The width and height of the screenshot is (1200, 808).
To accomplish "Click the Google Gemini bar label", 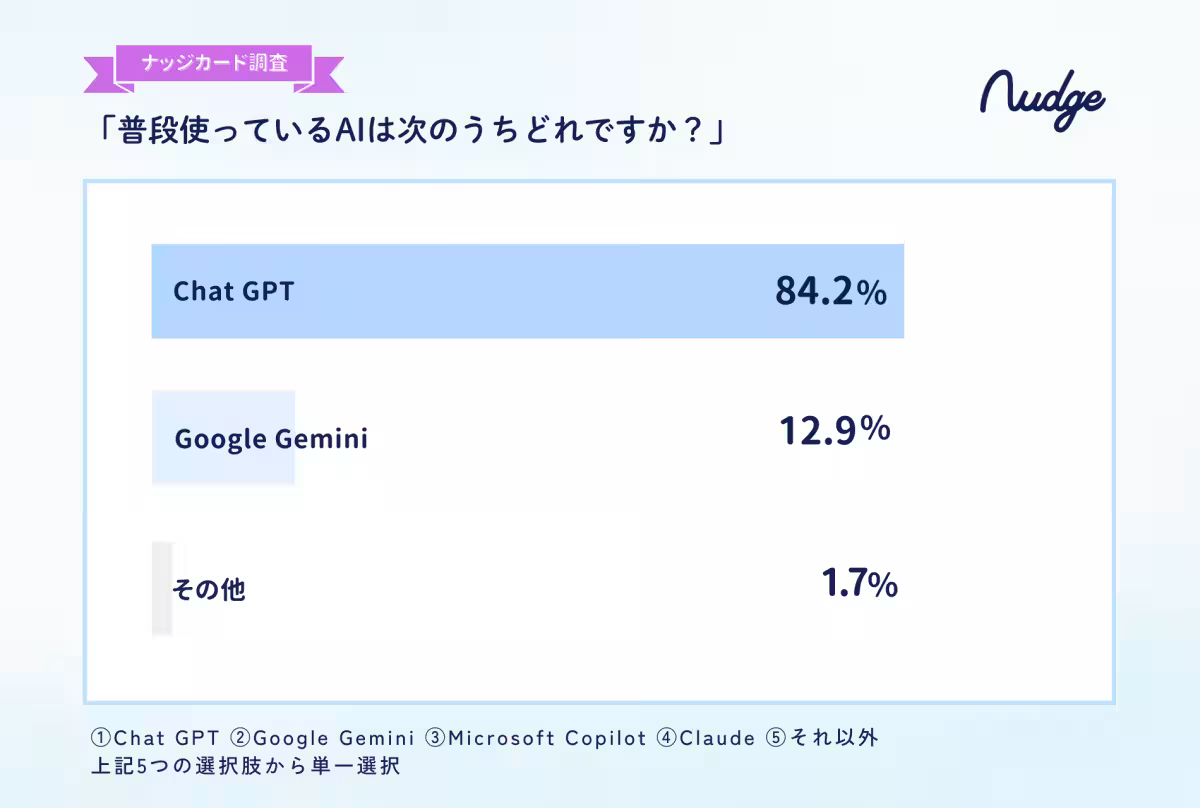I will [x=271, y=439].
